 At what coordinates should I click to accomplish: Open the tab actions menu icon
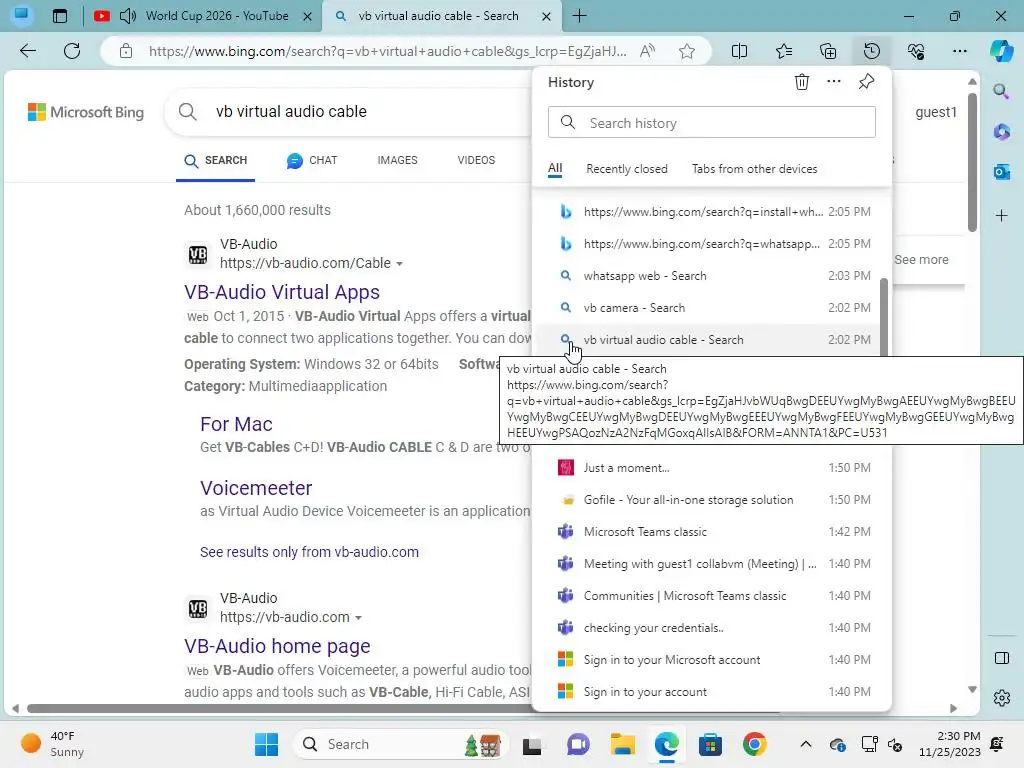59,16
